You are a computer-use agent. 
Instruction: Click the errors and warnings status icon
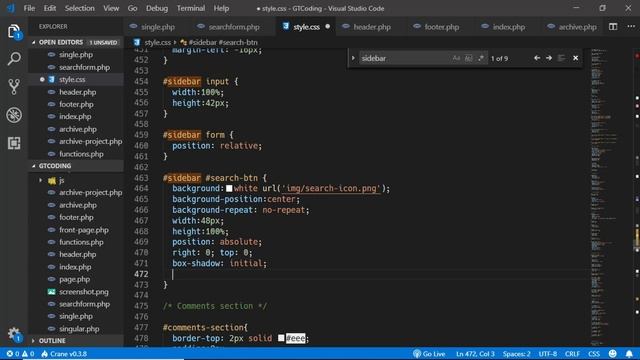click(x=20, y=354)
